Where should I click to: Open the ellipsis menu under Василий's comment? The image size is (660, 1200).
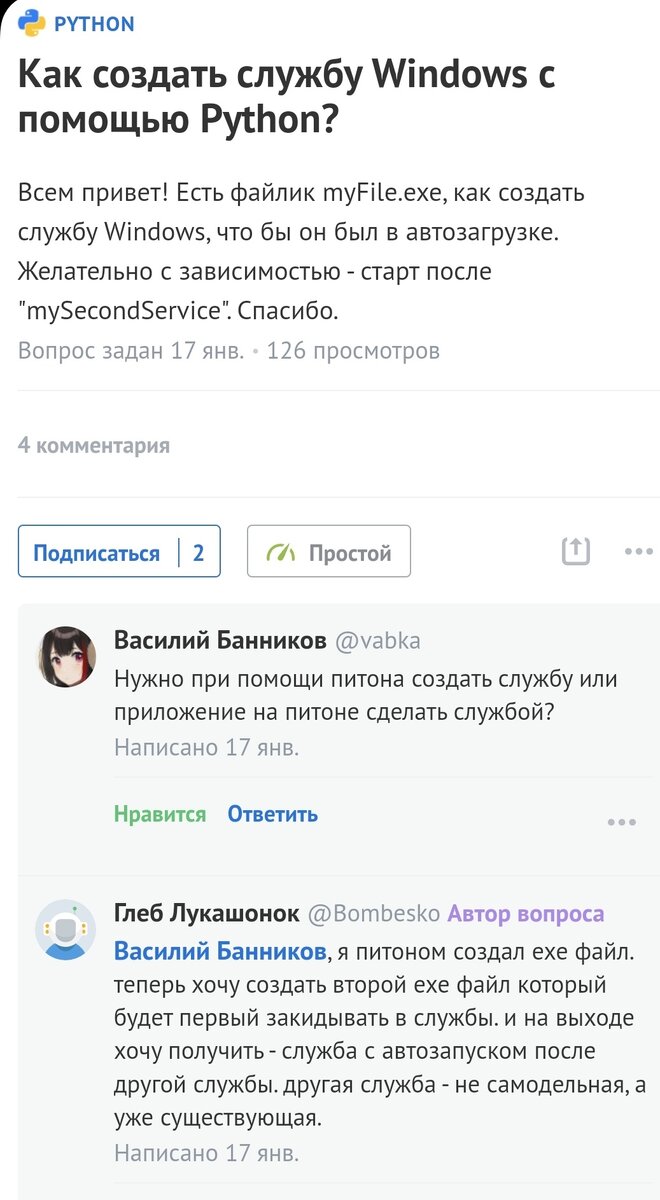(622, 821)
